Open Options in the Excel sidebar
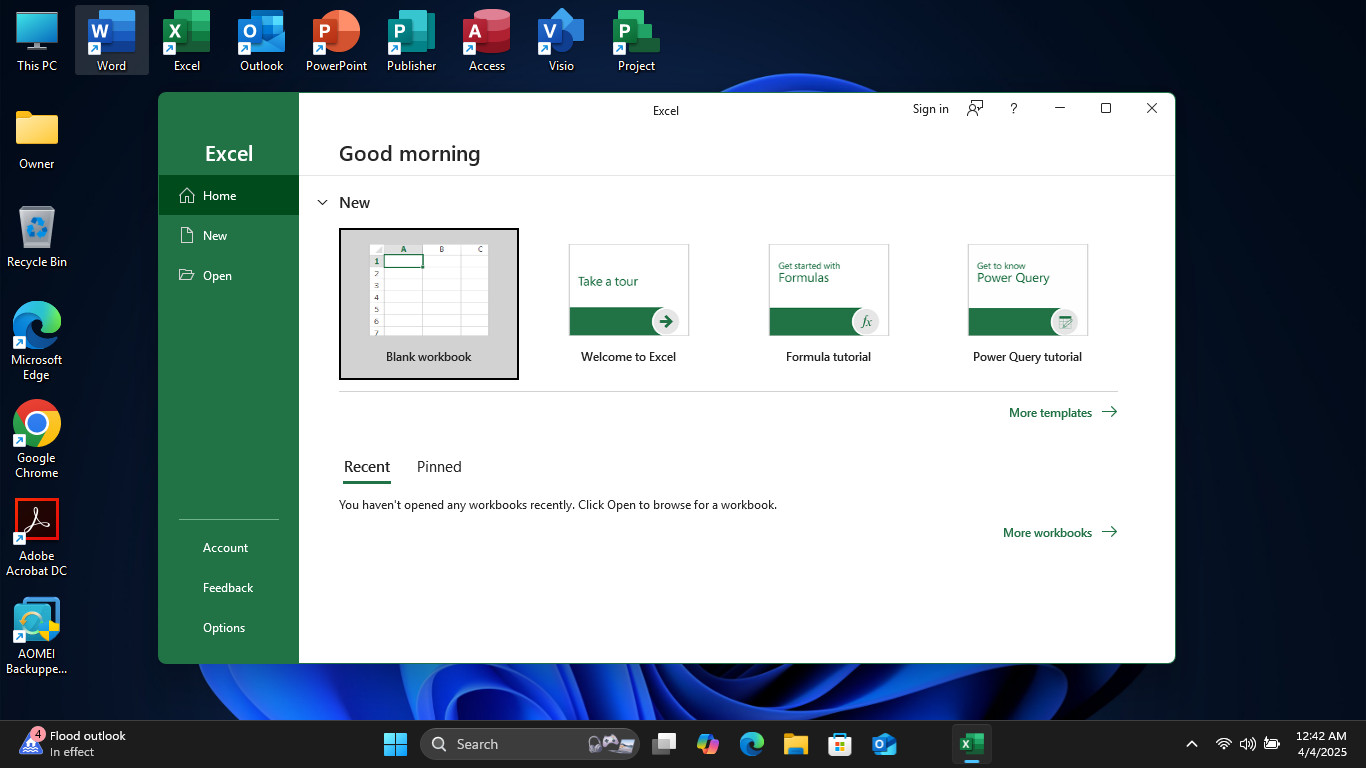 coord(229,628)
